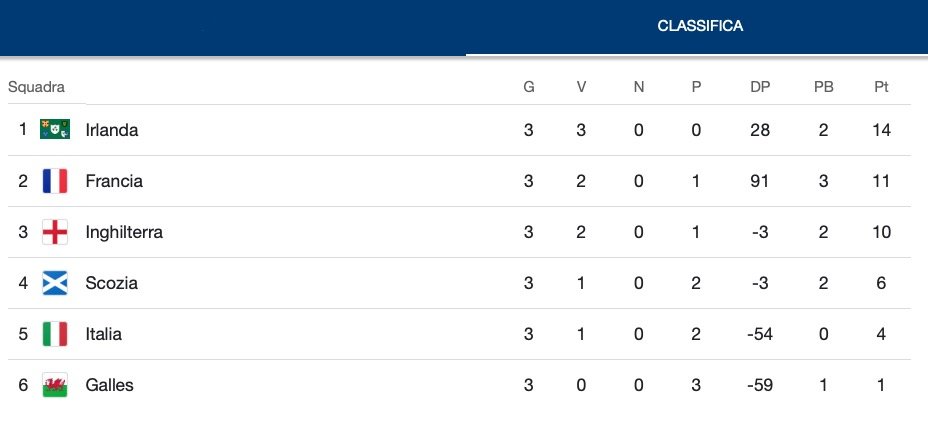Click the G games played header

point(529,87)
